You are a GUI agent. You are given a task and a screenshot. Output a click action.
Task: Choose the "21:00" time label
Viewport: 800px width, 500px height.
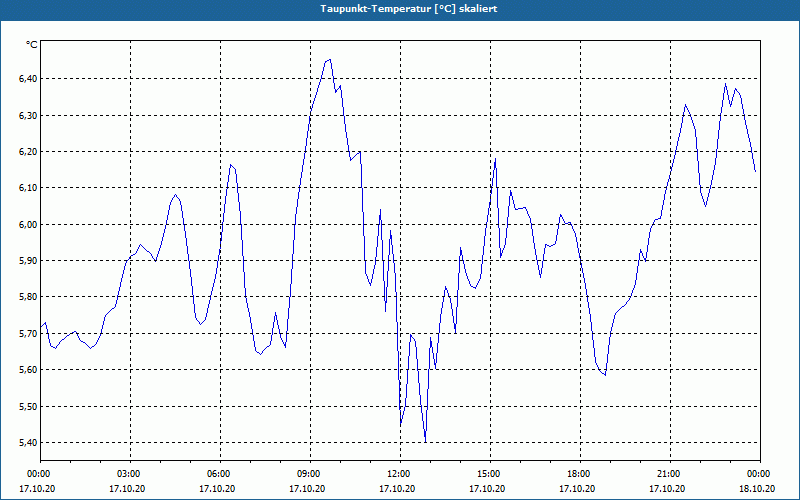(667, 474)
